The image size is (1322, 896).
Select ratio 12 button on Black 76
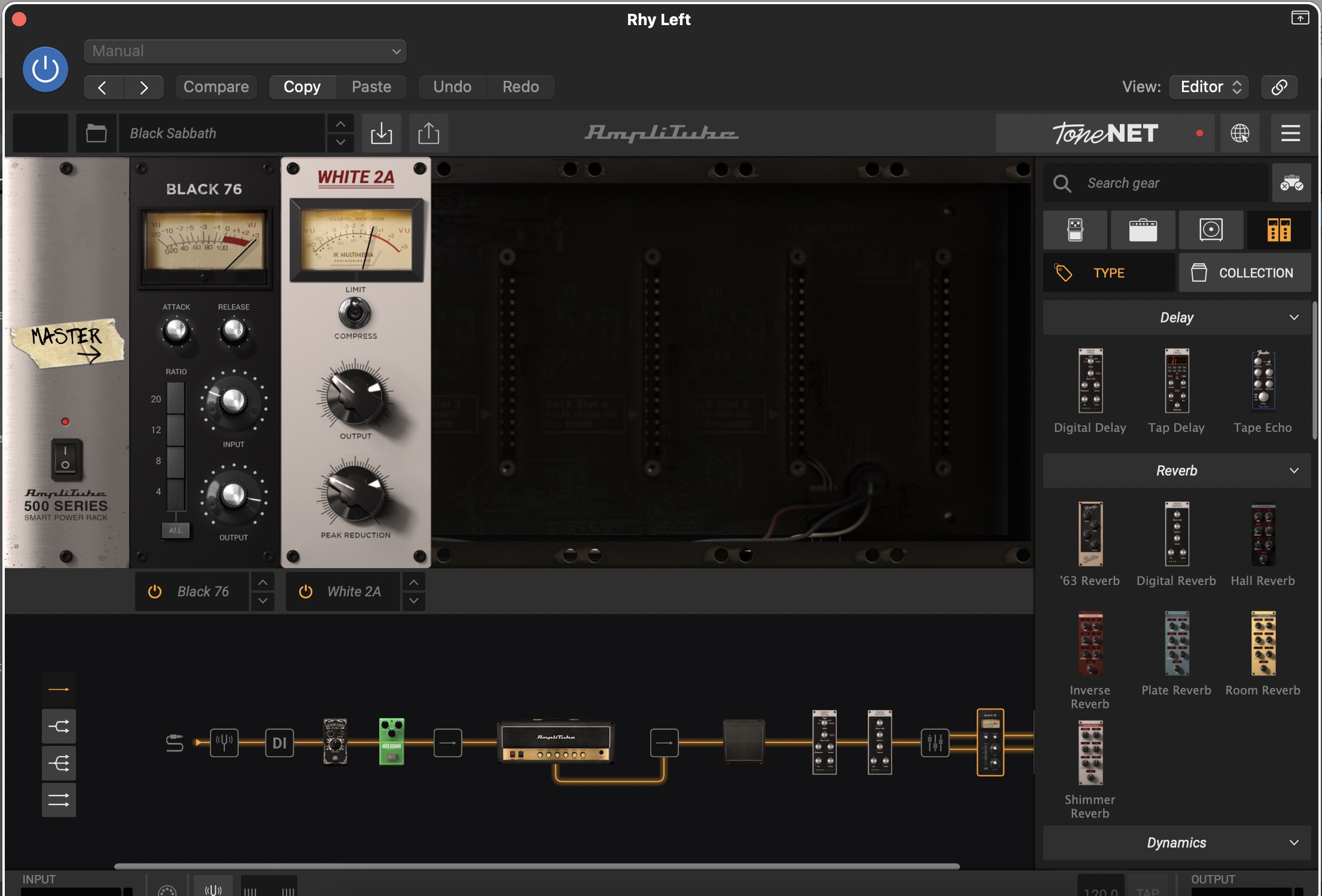pos(175,429)
